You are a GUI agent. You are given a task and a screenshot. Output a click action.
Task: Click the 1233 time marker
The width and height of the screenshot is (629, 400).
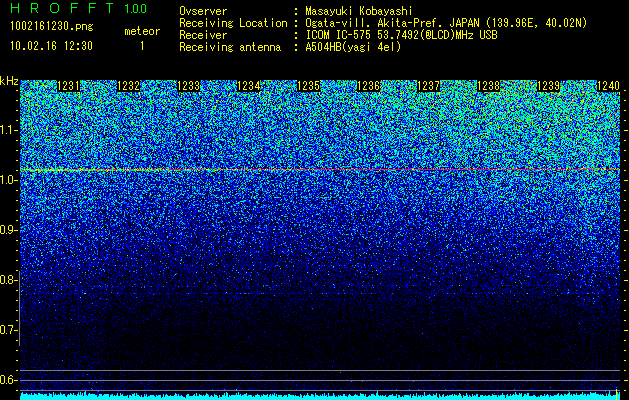(189, 86)
